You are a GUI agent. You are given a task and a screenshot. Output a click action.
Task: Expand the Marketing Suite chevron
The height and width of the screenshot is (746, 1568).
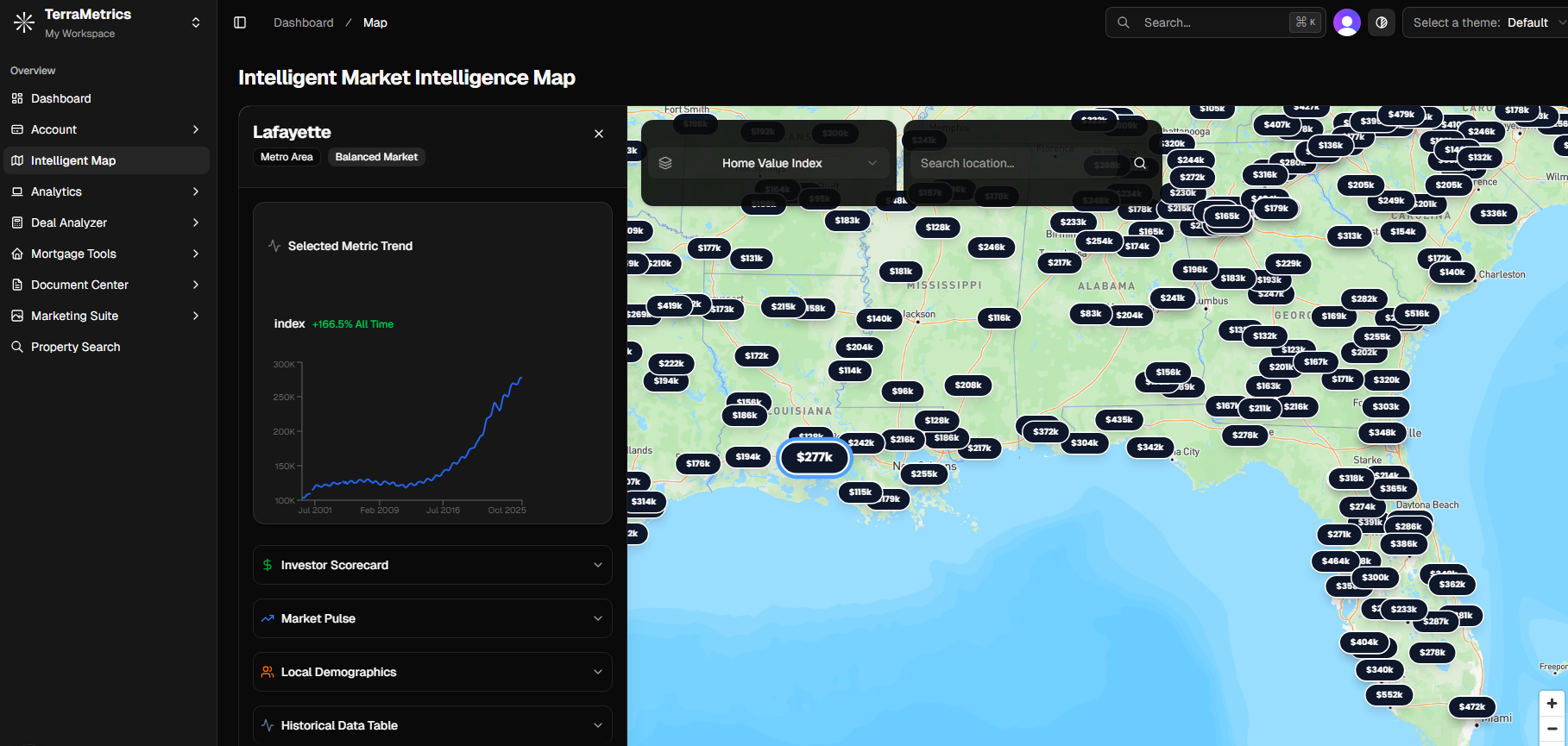[196, 316]
